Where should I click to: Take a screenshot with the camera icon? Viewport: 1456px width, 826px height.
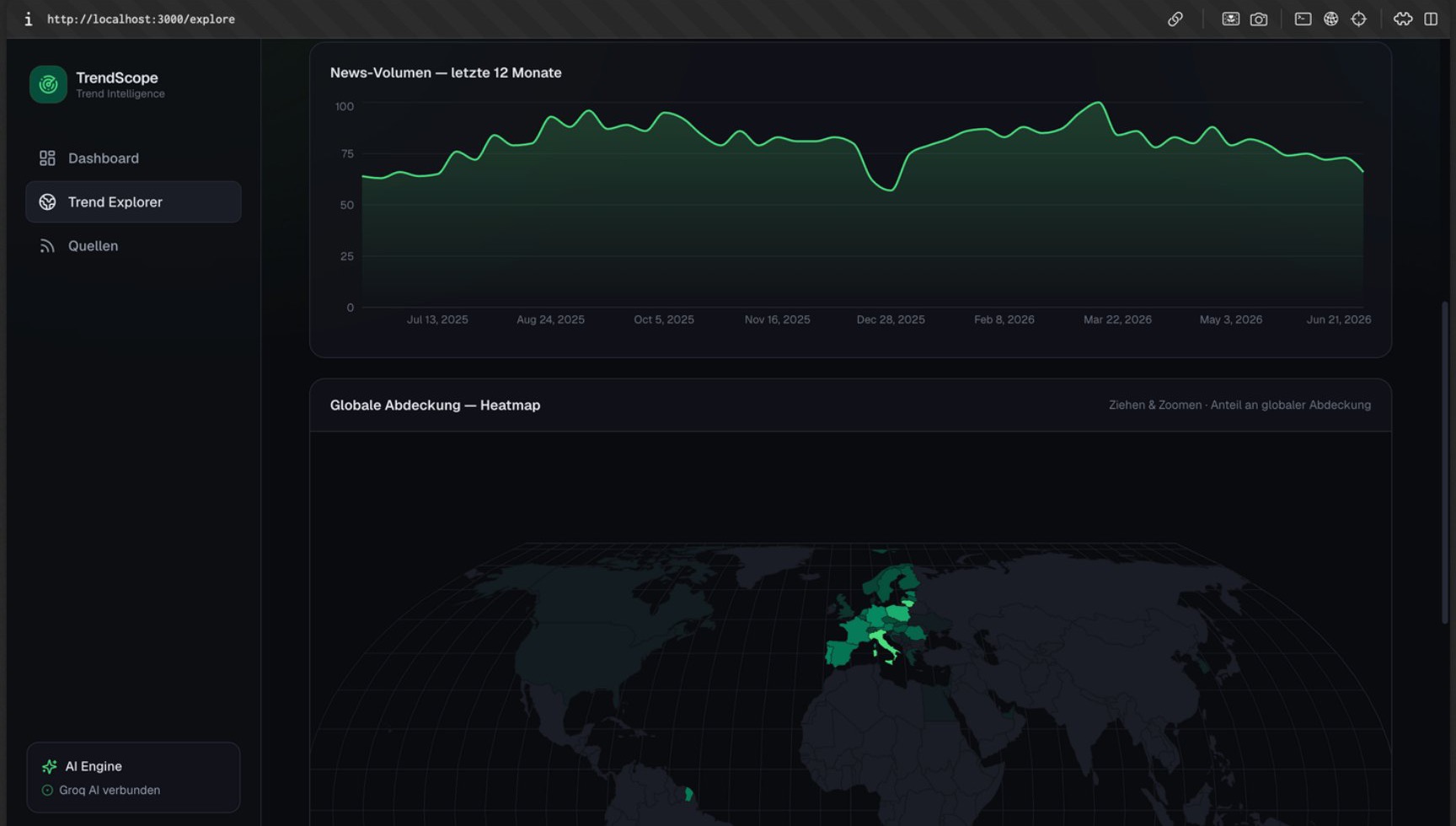pyautogui.click(x=1258, y=19)
